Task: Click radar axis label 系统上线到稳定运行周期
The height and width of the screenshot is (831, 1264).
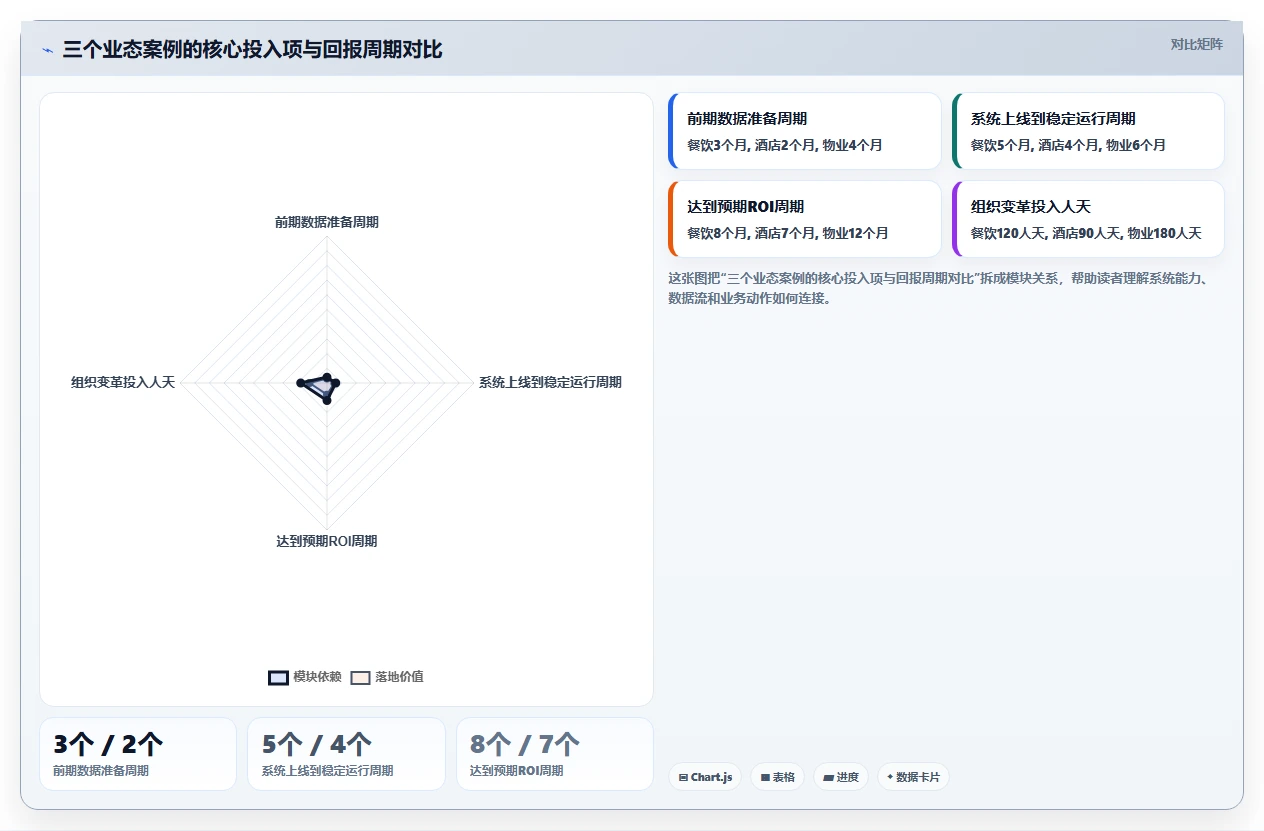Action: pyautogui.click(x=550, y=382)
